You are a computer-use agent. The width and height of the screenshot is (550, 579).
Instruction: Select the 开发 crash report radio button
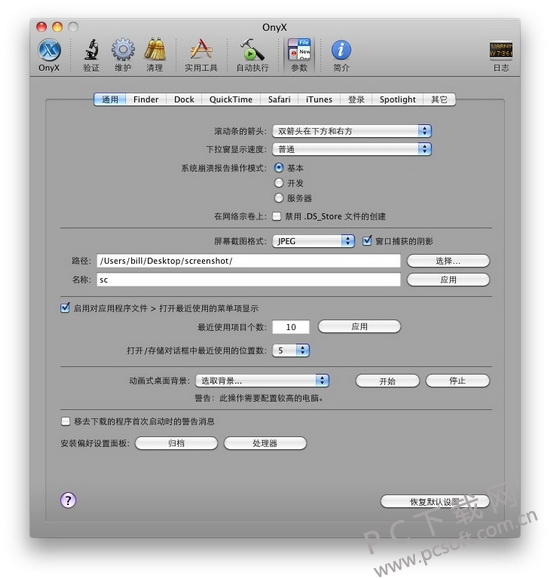pos(279,183)
